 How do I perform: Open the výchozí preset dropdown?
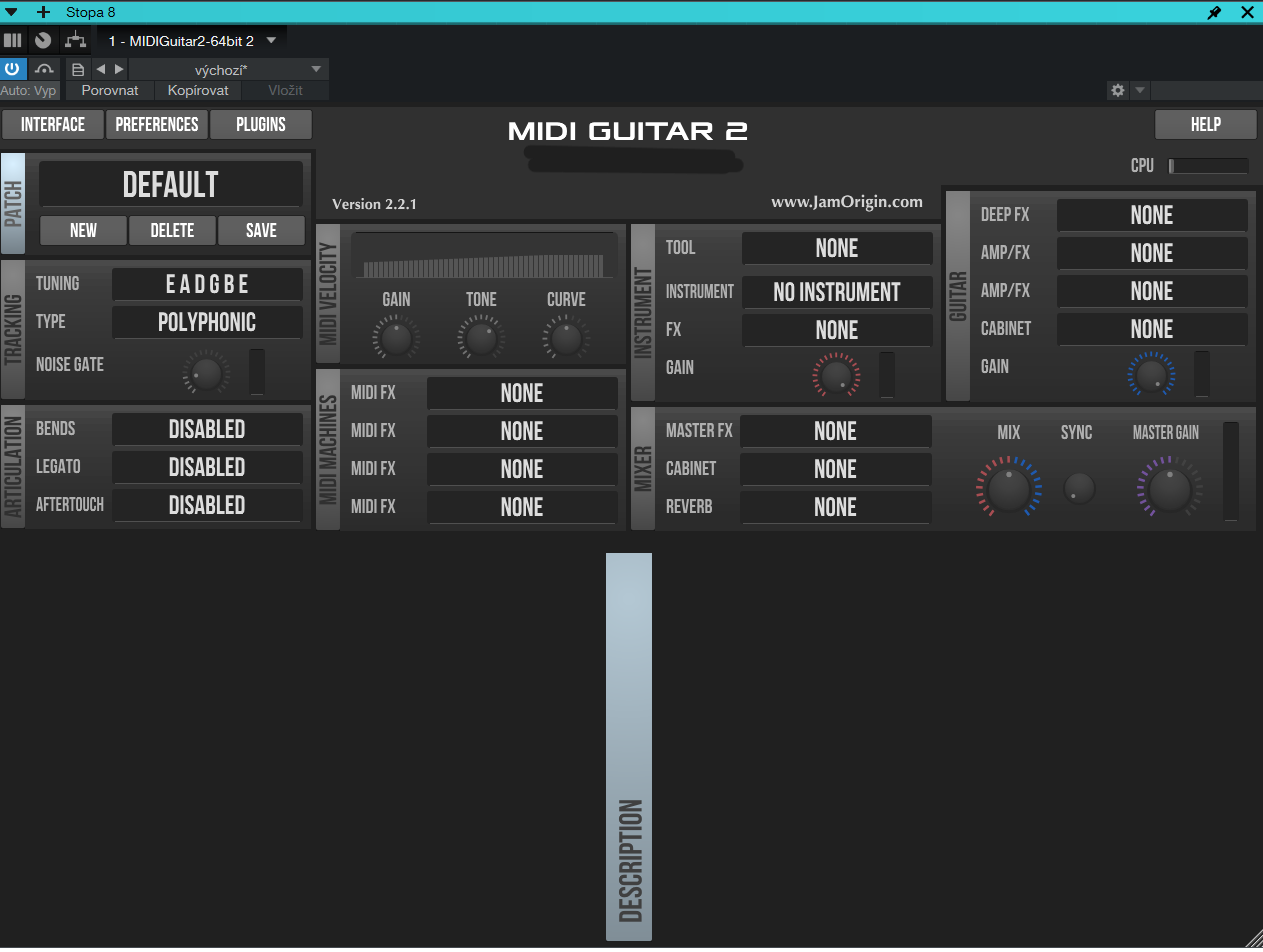tap(228, 69)
